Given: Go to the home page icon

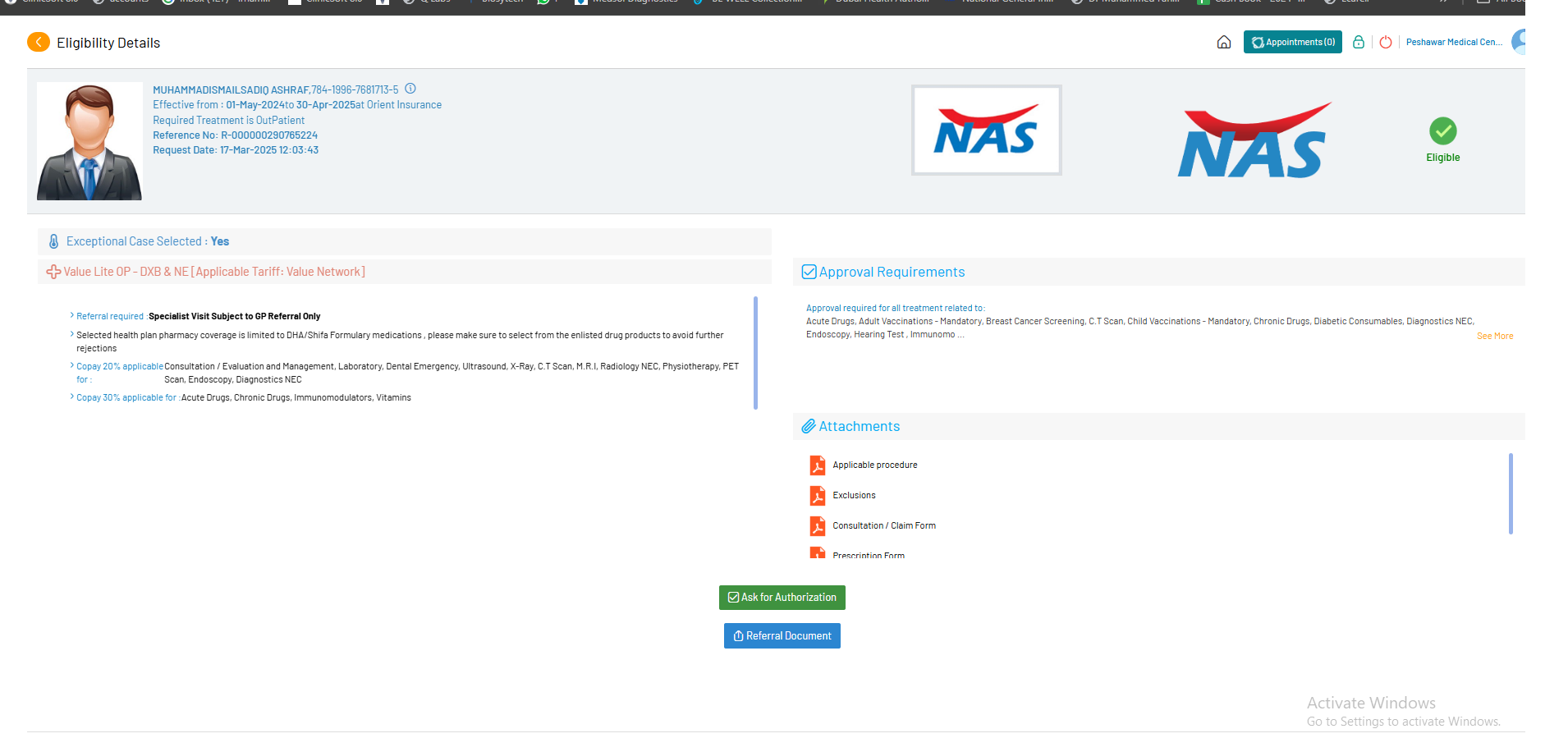Looking at the screenshot, I should point(1223,42).
